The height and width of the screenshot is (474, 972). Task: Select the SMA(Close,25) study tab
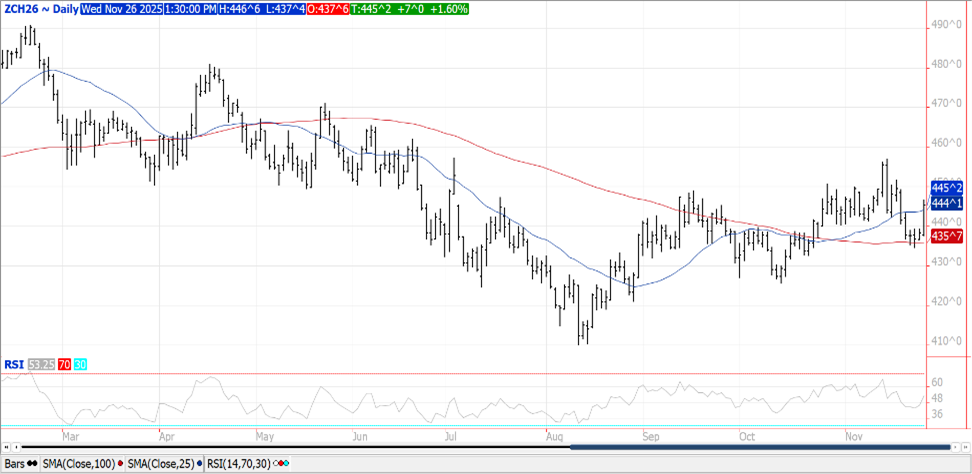pyautogui.click(x=162, y=464)
